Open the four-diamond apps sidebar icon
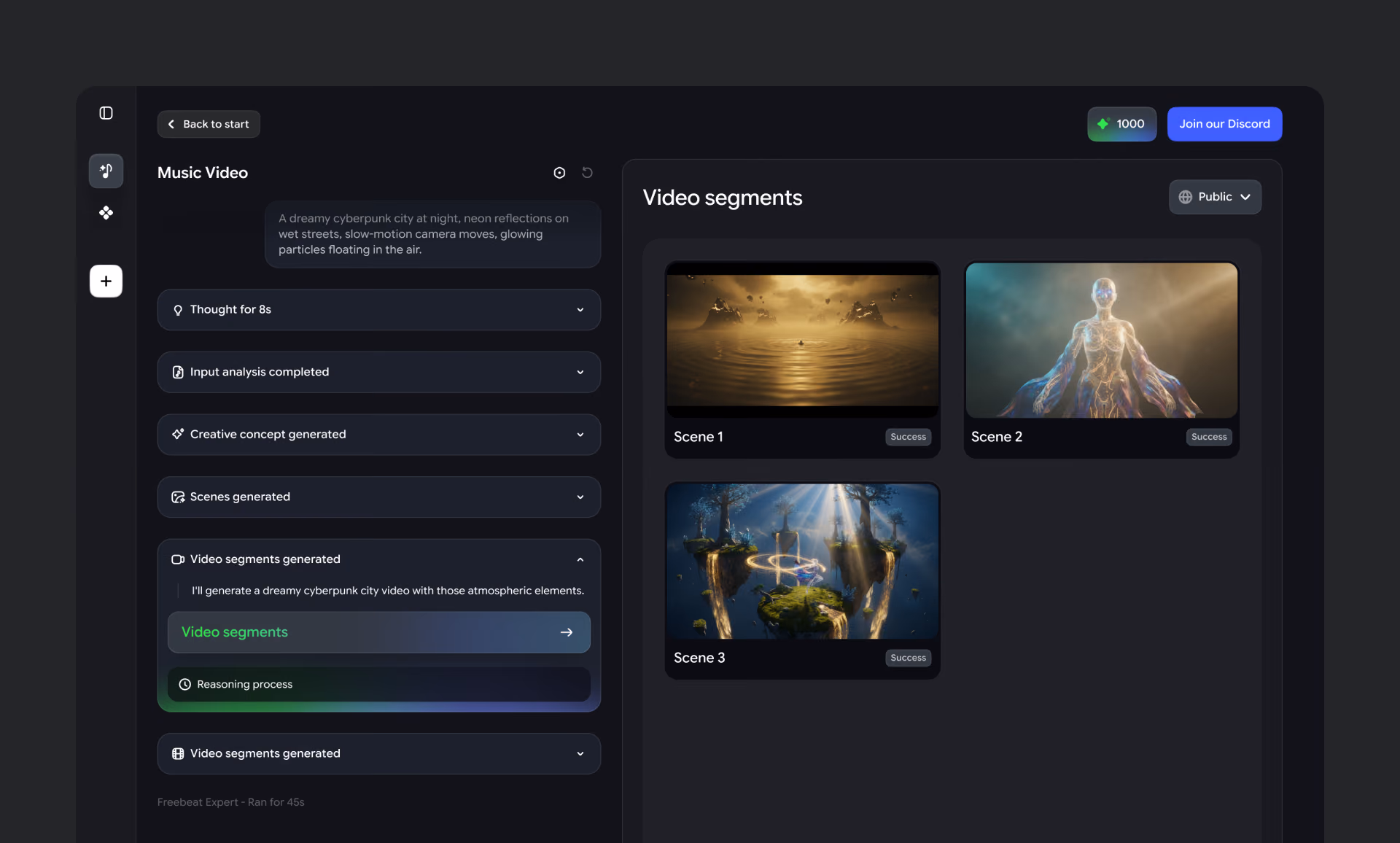This screenshot has width=1400, height=843. pyautogui.click(x=106, y=213)
